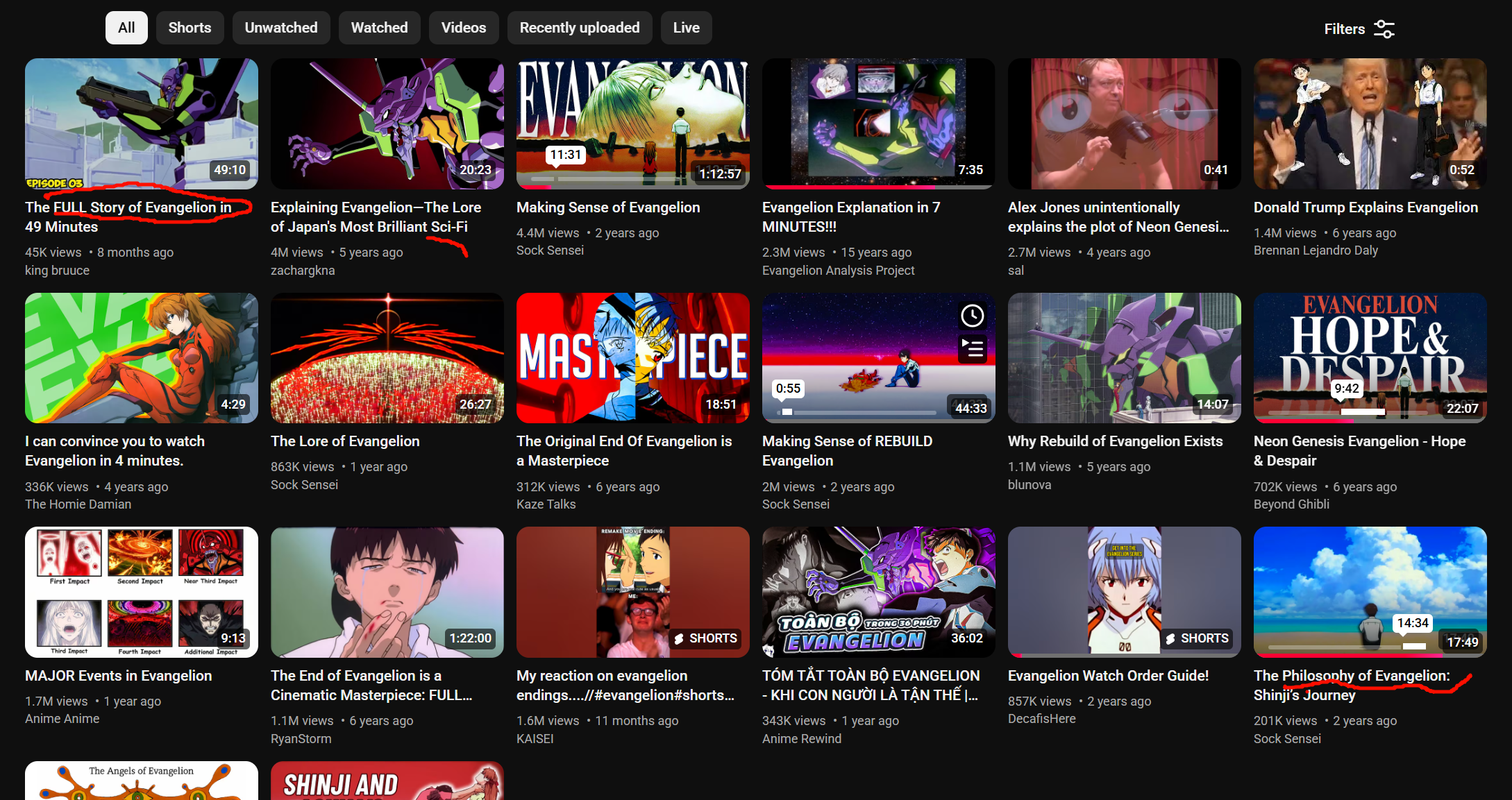
Task: Switch to the Shorts chip
Action: pyautogui.click(x=190, y=28)
